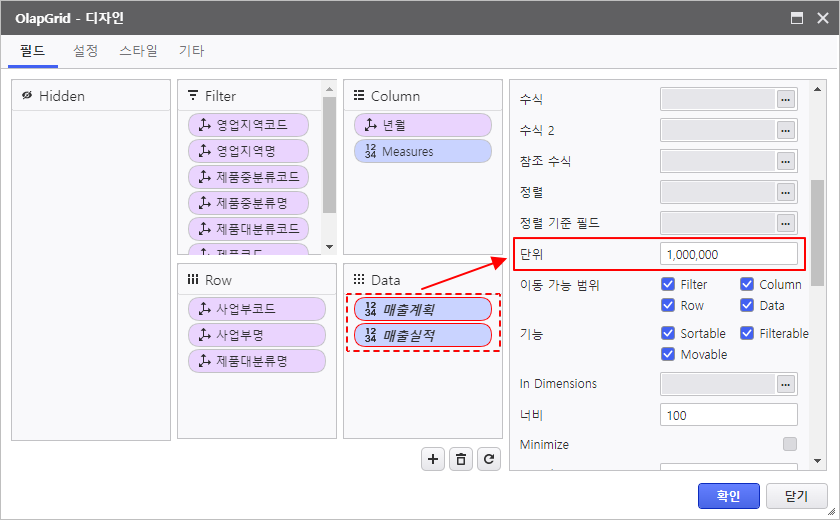
Task: Toggle the Sortable checkbox
Action: pos(668,334)
